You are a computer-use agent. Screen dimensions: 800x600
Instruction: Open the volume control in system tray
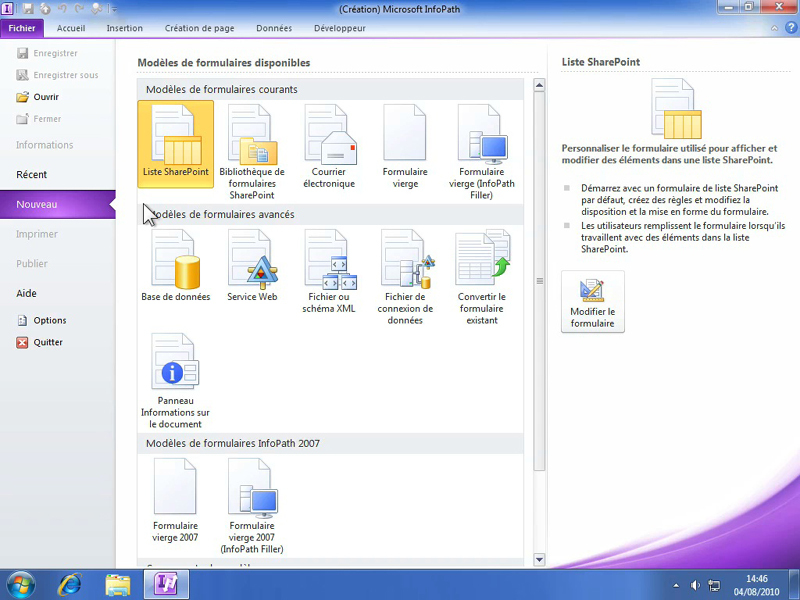[695, 585]
